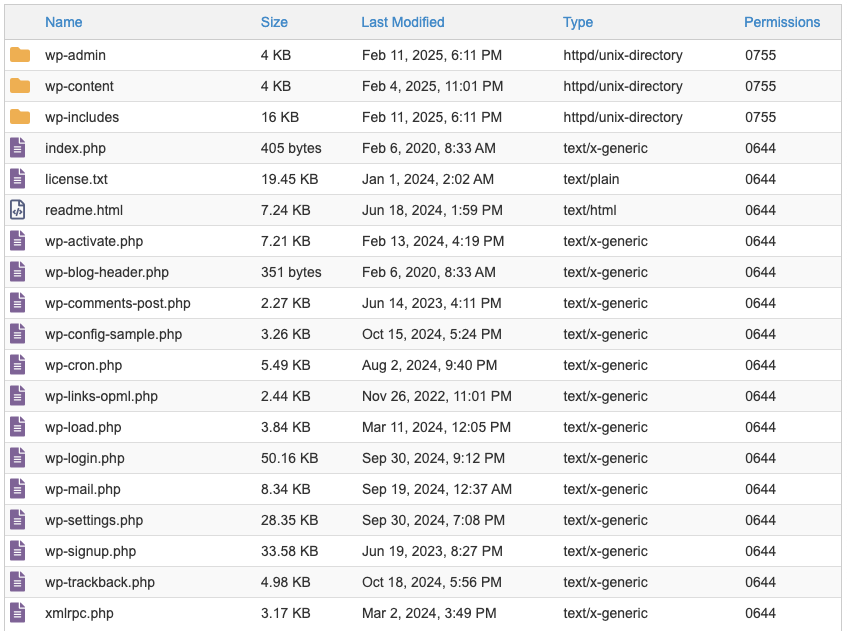Screen dimensions: 847x631
Task: Click 0644 permissions for wp-mail.php
Action: click(761, 489)
